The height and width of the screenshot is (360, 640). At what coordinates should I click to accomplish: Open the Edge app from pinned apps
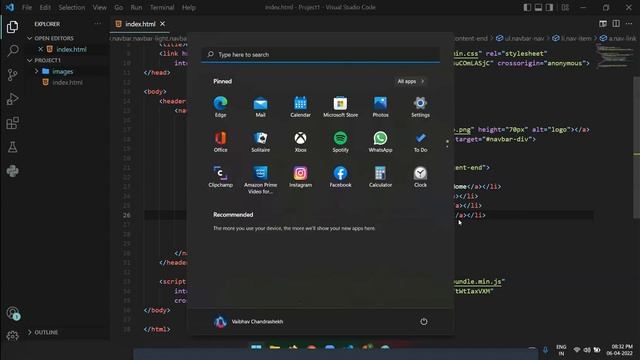tap(220, 107)
